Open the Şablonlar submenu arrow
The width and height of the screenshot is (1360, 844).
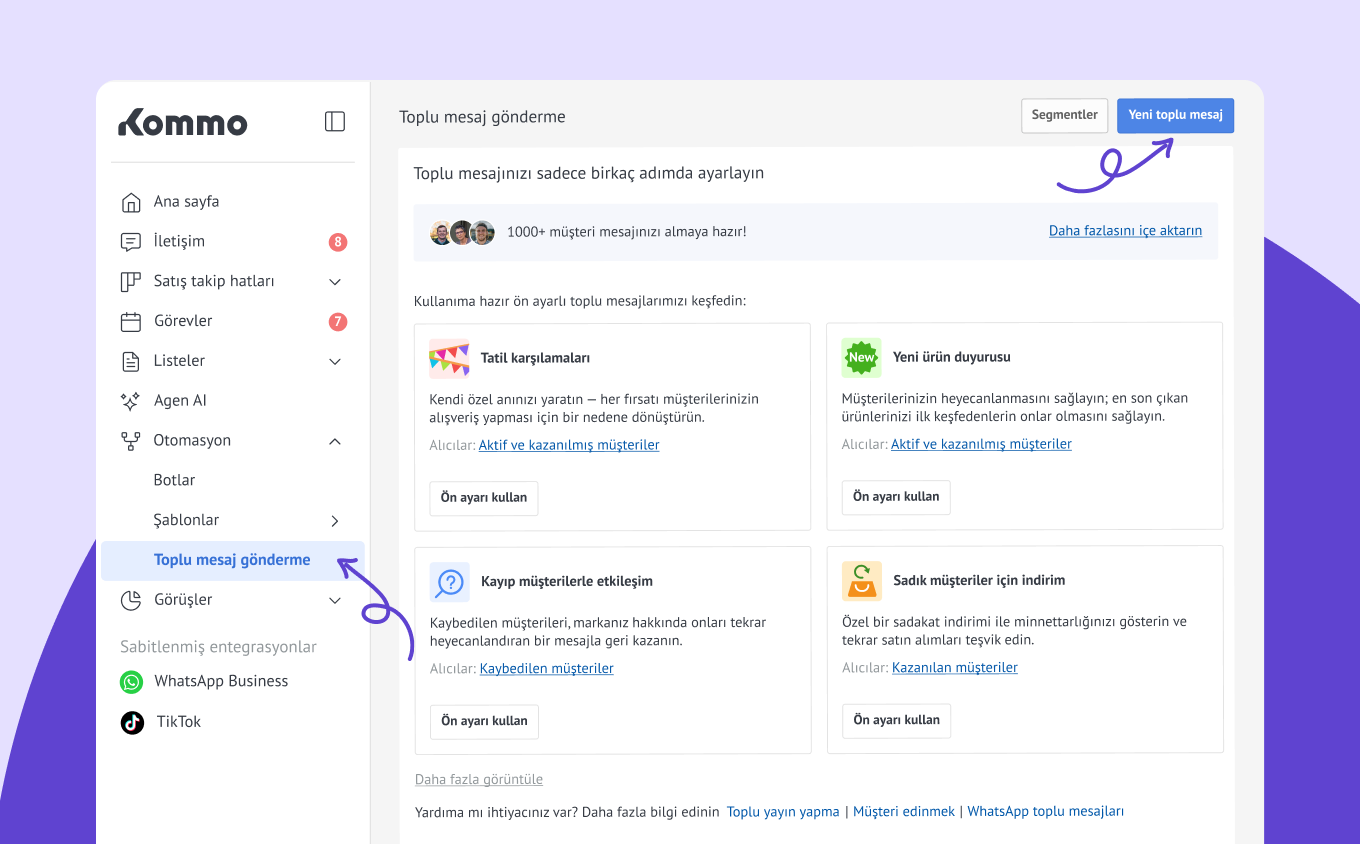(335, 521)
